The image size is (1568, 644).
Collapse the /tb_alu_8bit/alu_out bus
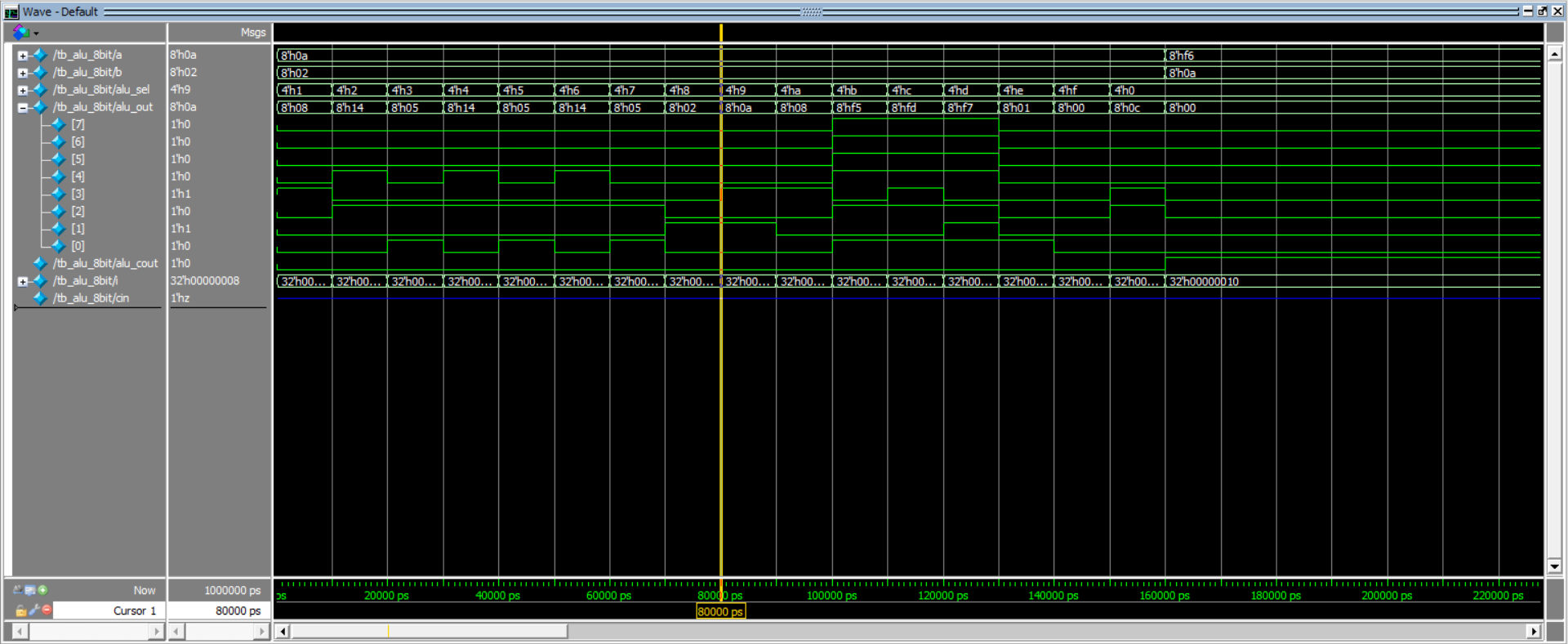tap(23, 107)
